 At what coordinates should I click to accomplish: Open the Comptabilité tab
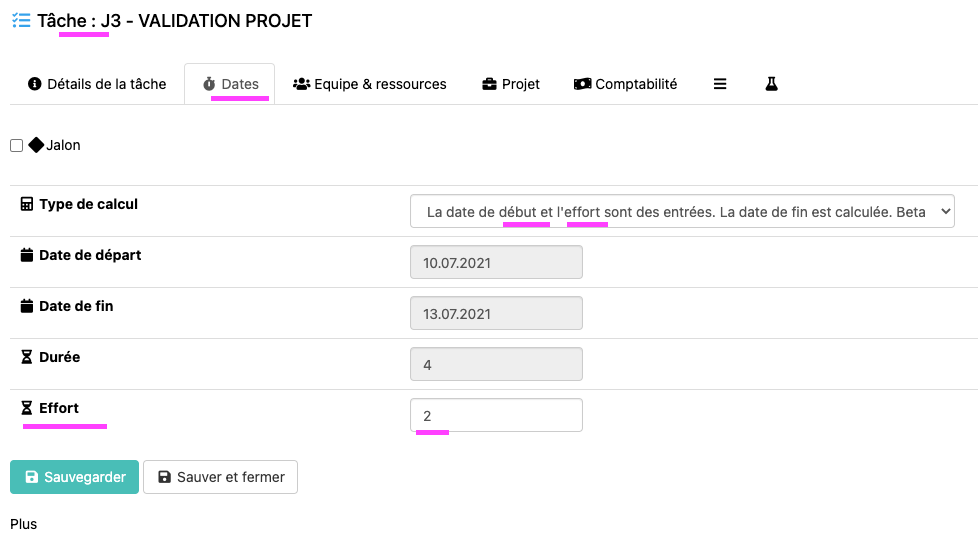[625, 84]
